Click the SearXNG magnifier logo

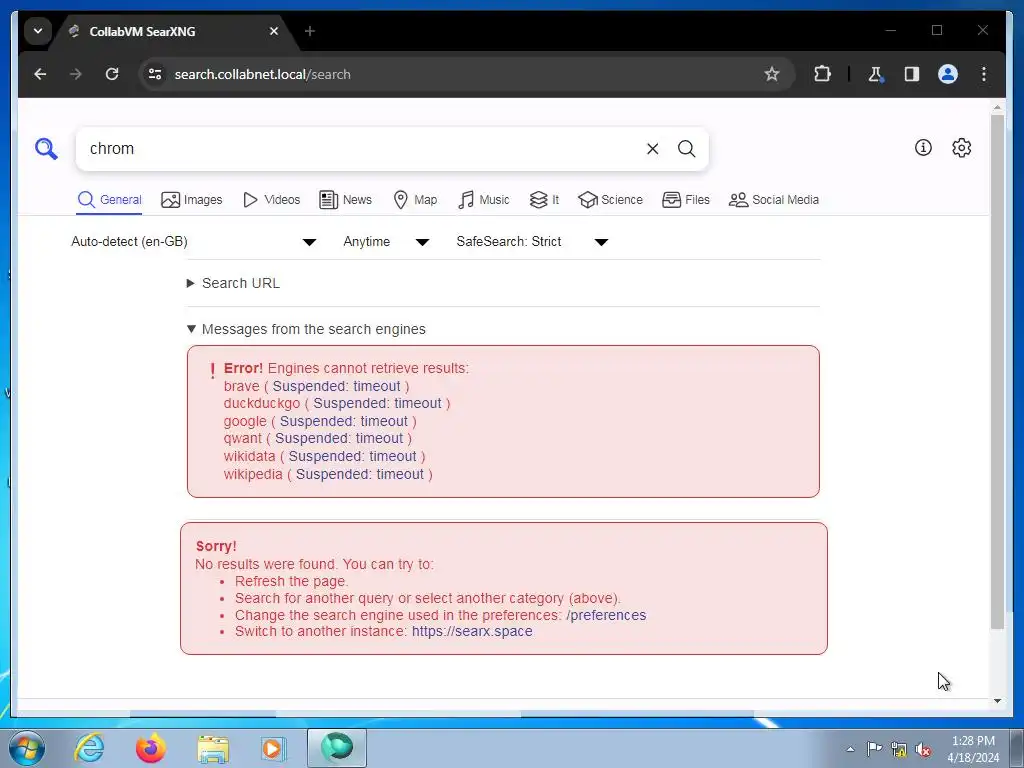46,149
